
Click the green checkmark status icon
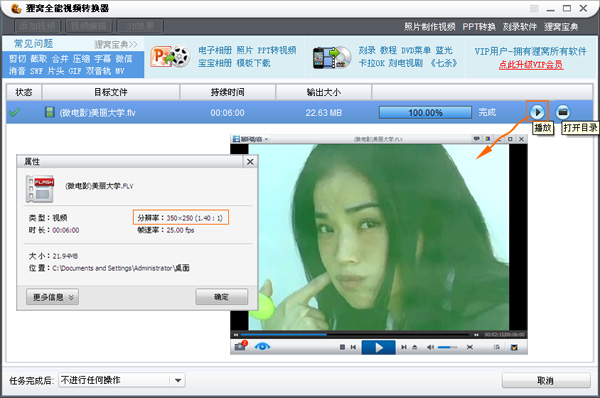(x=14, y=113)
